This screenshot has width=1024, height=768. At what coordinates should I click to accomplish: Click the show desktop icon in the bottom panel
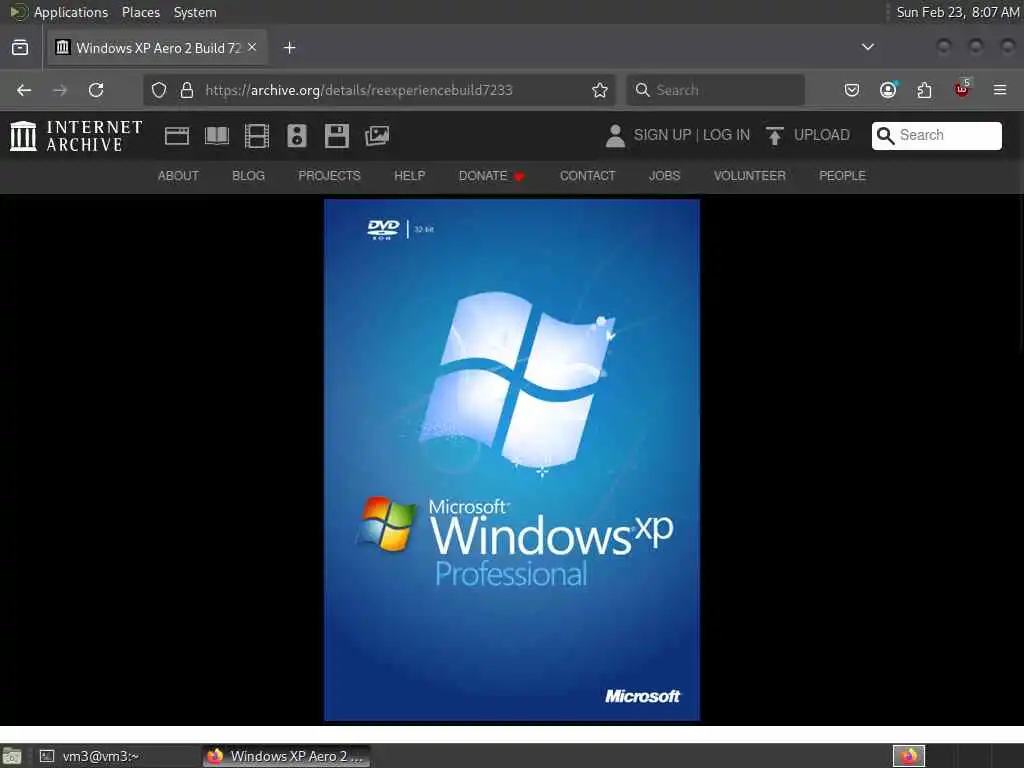pyautogui.click(x=11, y=756)
